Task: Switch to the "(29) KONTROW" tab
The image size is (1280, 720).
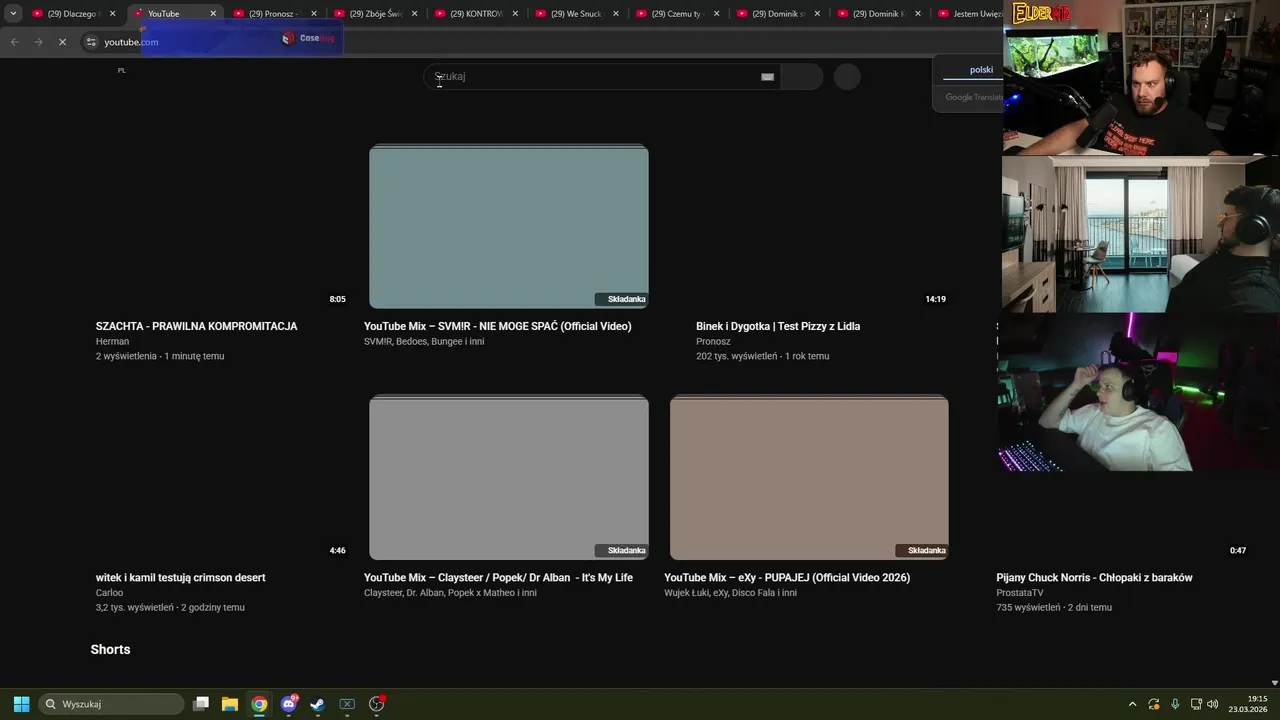Action: (476, 14)
